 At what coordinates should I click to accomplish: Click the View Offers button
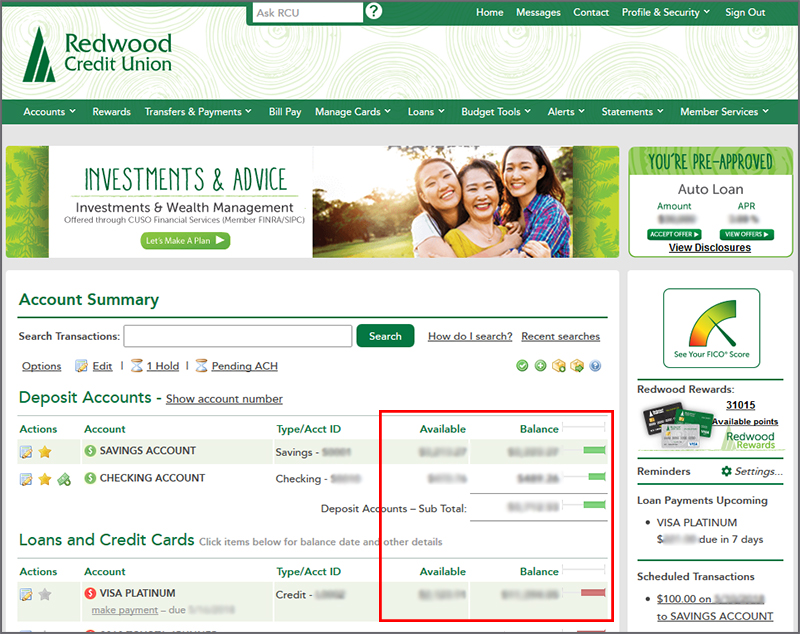point(747,234)
